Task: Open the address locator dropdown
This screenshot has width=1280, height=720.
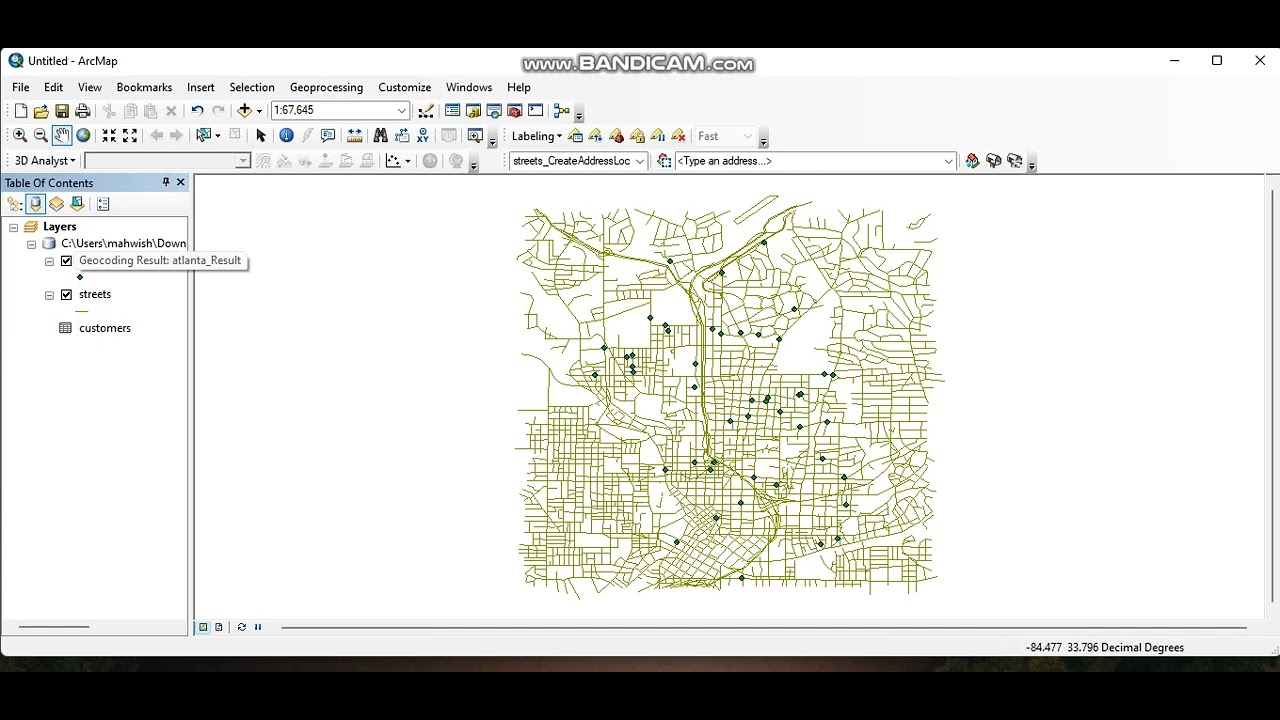Action: point(640,161)
